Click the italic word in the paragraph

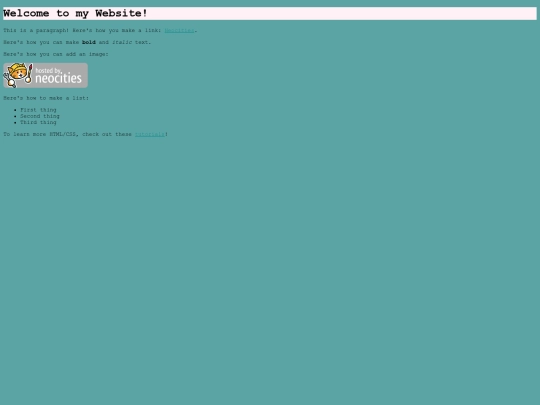(122, 42)
